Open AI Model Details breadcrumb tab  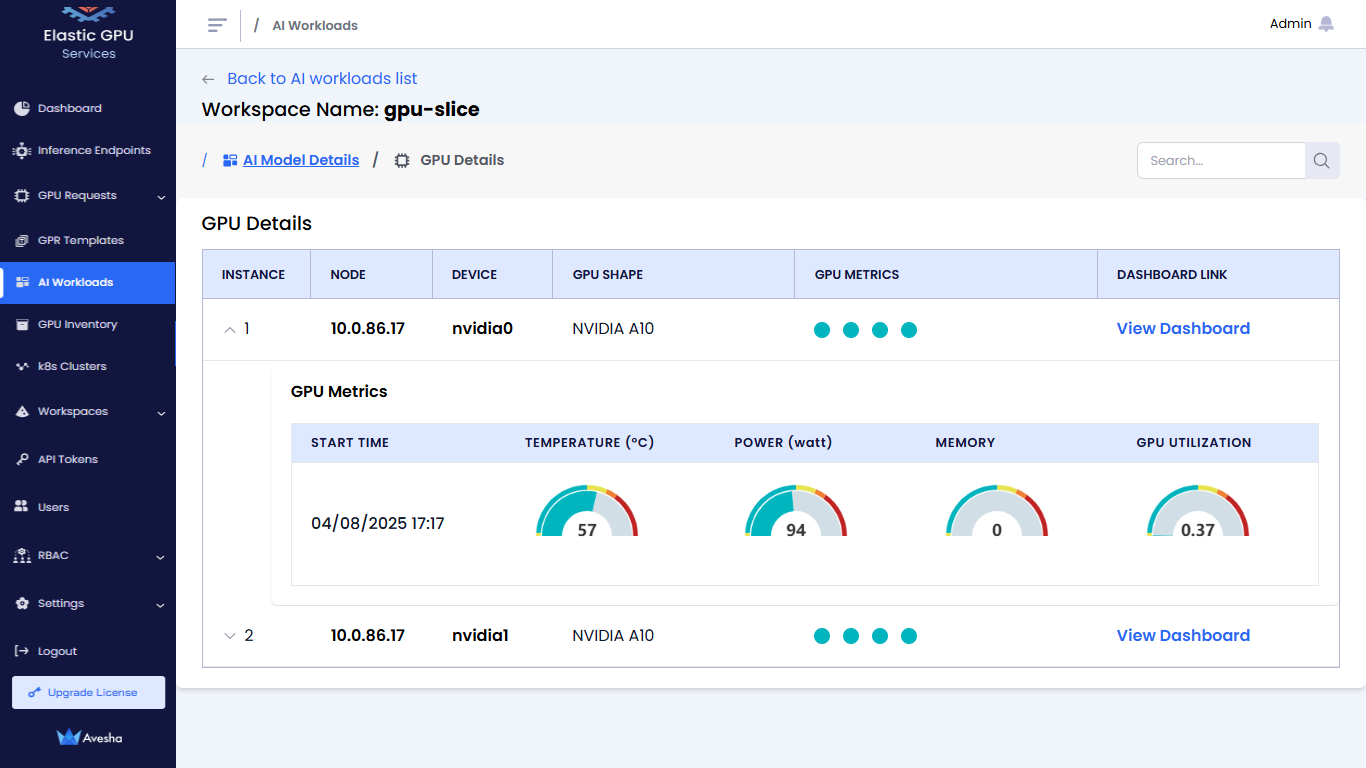pyautogui.click(x=300, y=160)
